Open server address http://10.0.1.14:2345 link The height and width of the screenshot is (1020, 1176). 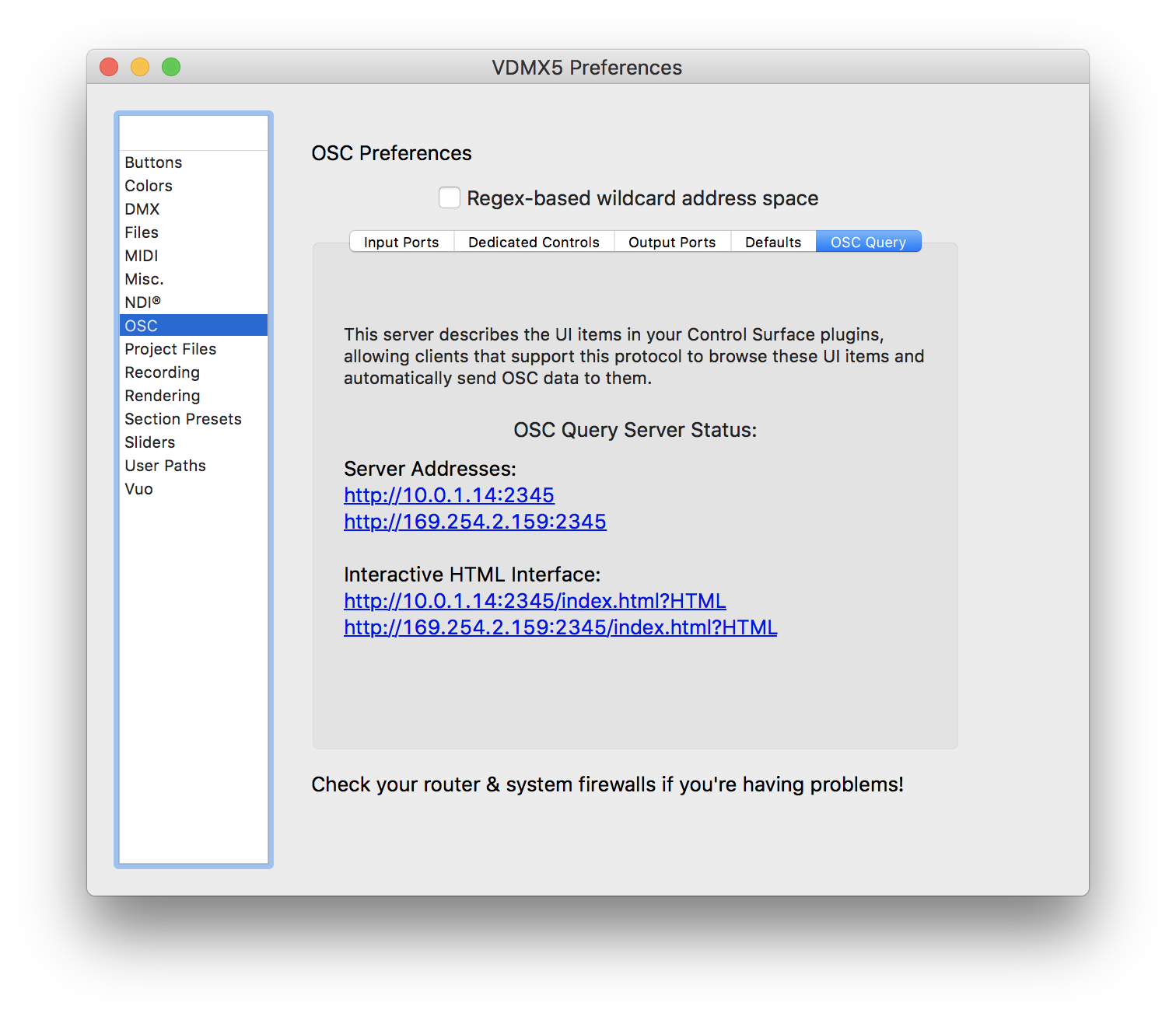(449, 495)
